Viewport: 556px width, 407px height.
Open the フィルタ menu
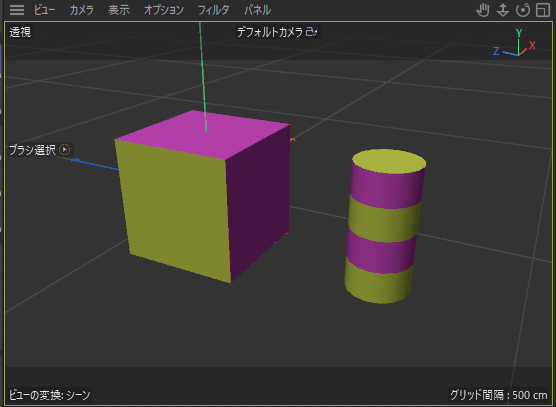213,10
